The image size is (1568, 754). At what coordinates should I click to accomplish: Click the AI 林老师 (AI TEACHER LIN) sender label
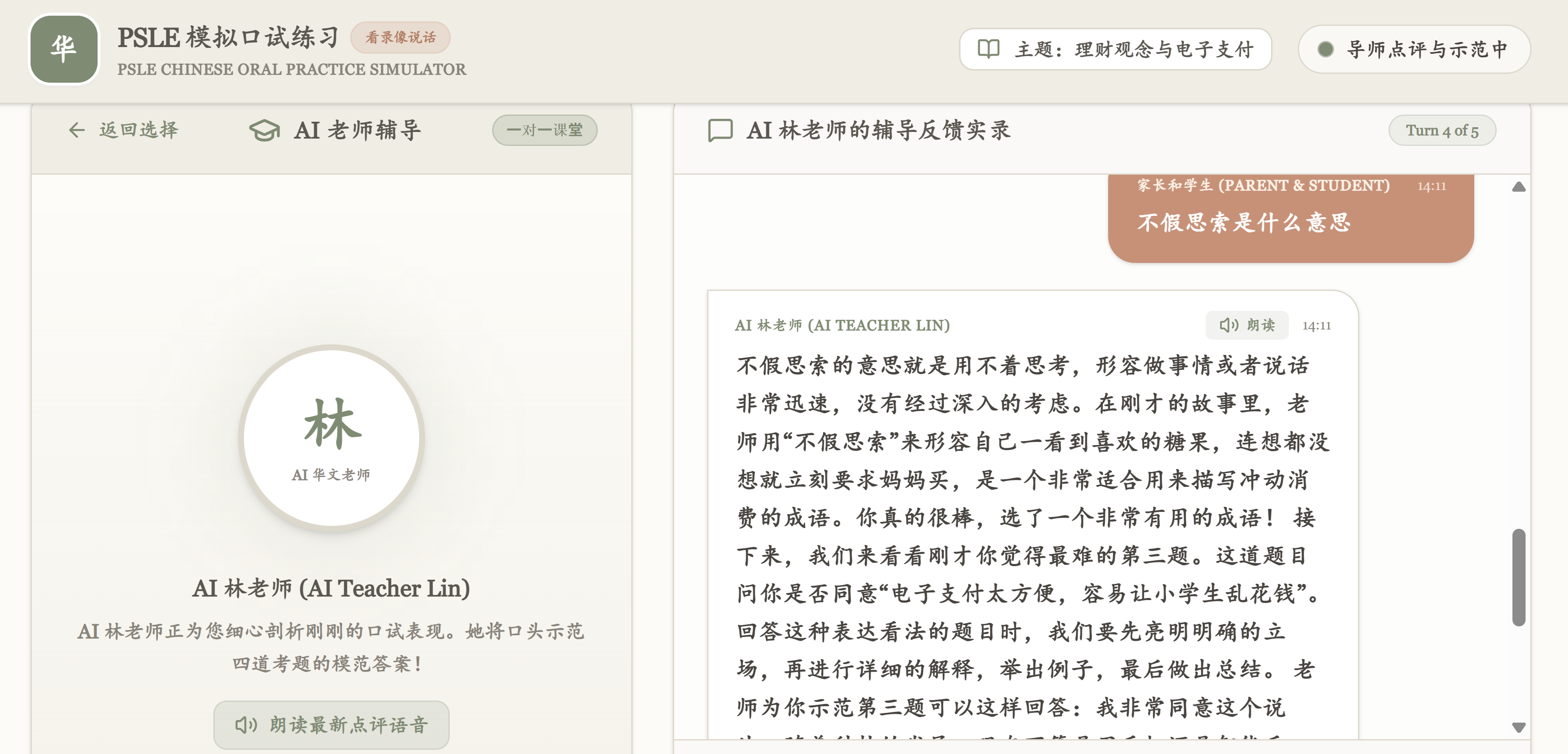click(x=842, y=325)
